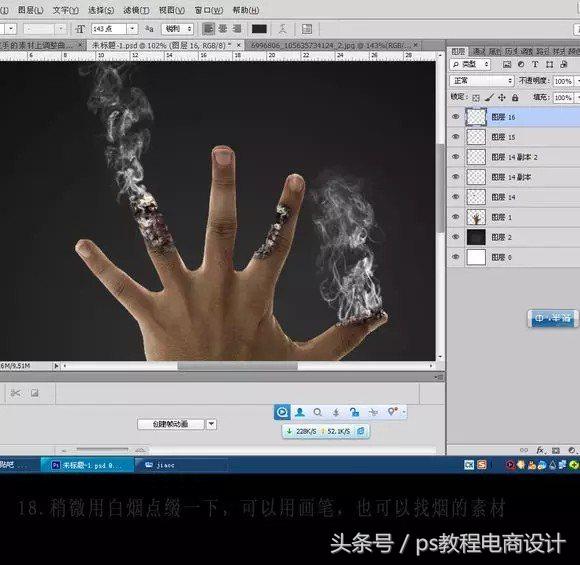Switch to the 6996806 jpg document tab
The image size is (580, 565).
[x=334, y=46]
